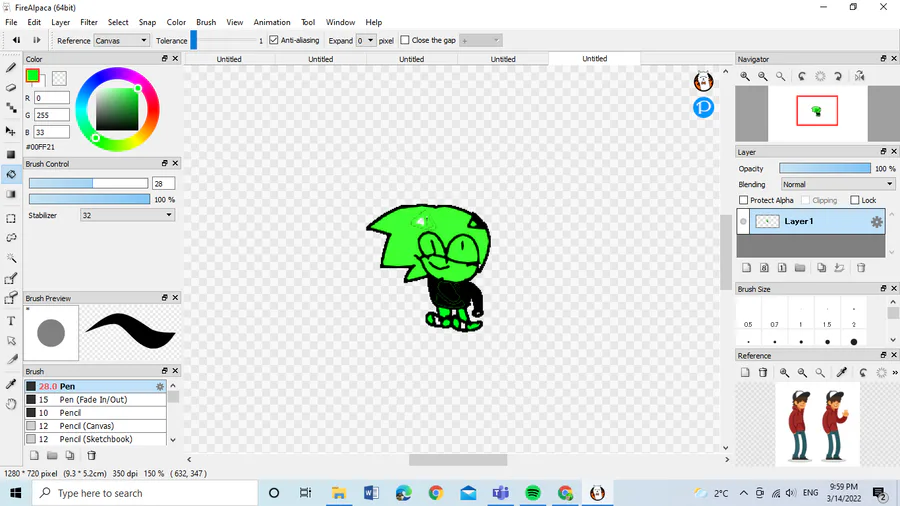Open the Brush menu
This screenshot has width=900, height=506.
(x=206, y=22)
